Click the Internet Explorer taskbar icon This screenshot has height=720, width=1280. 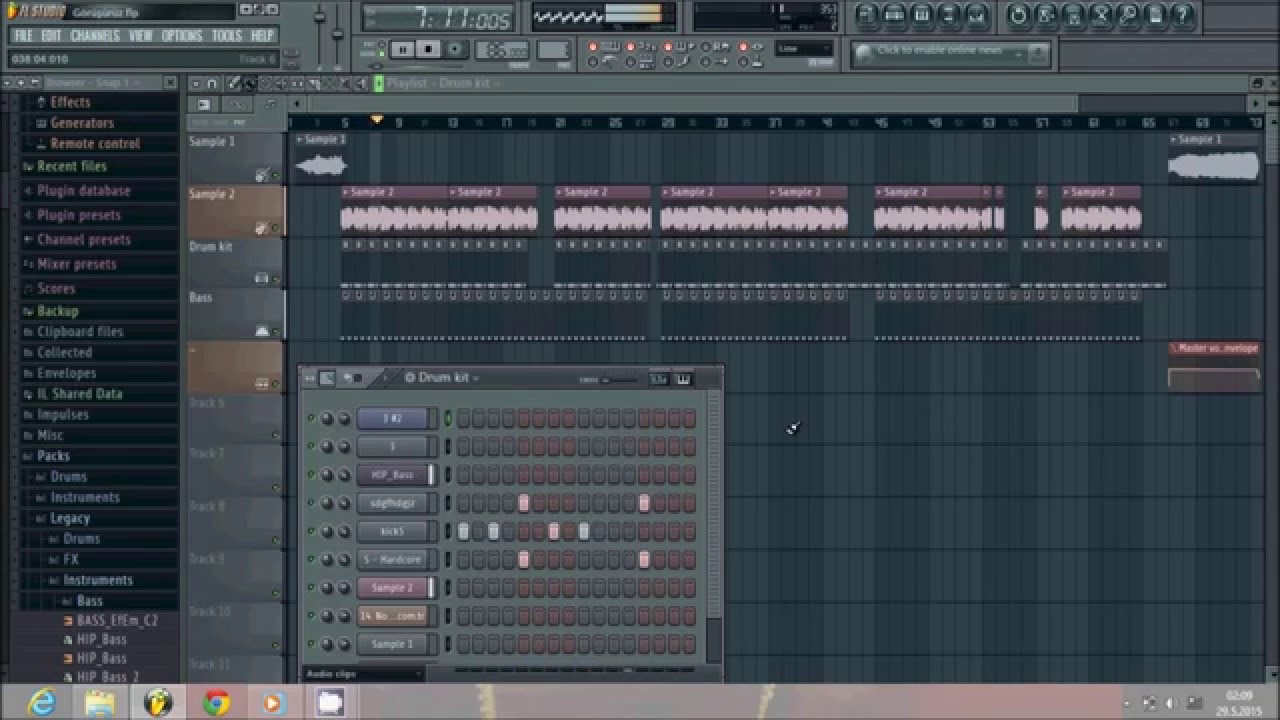(42, 703)
